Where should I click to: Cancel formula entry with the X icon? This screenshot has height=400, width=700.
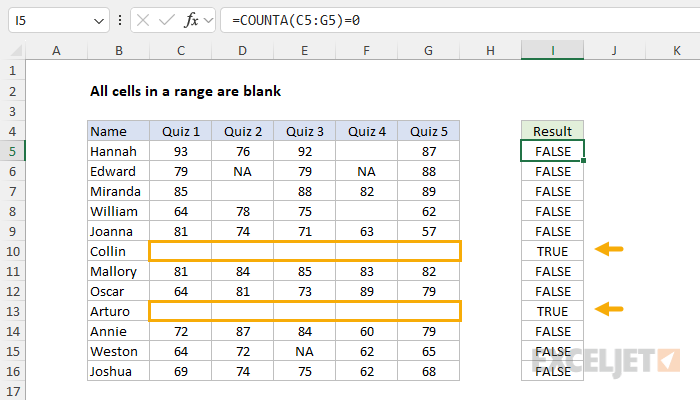point(143,20)
